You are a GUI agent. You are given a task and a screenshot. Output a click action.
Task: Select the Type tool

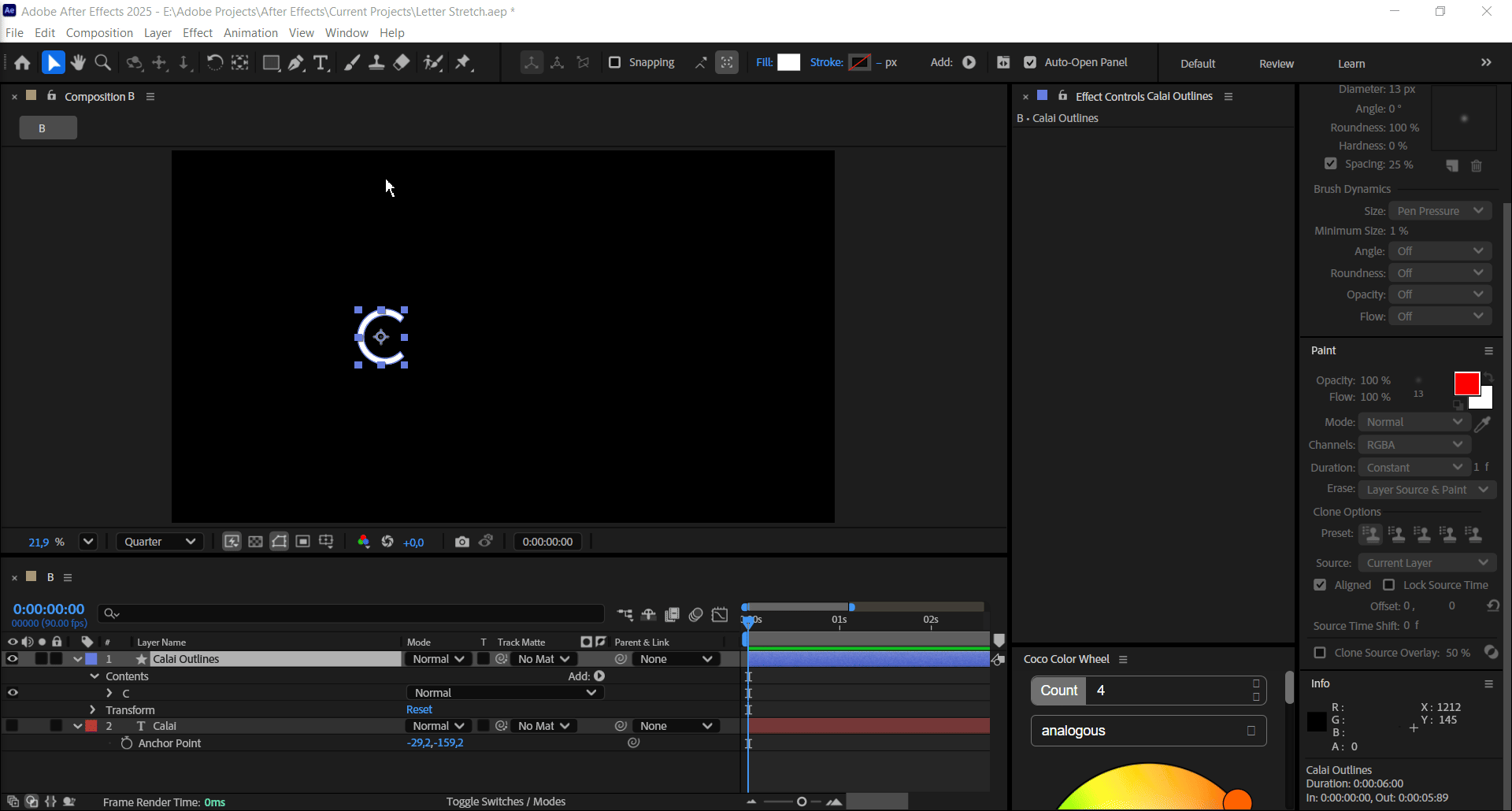point(321,63)
